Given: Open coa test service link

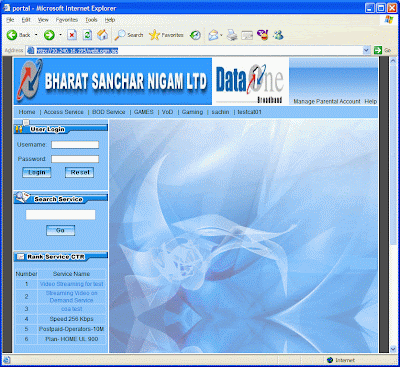Looking at the screenshot, I should click(72, 309).
